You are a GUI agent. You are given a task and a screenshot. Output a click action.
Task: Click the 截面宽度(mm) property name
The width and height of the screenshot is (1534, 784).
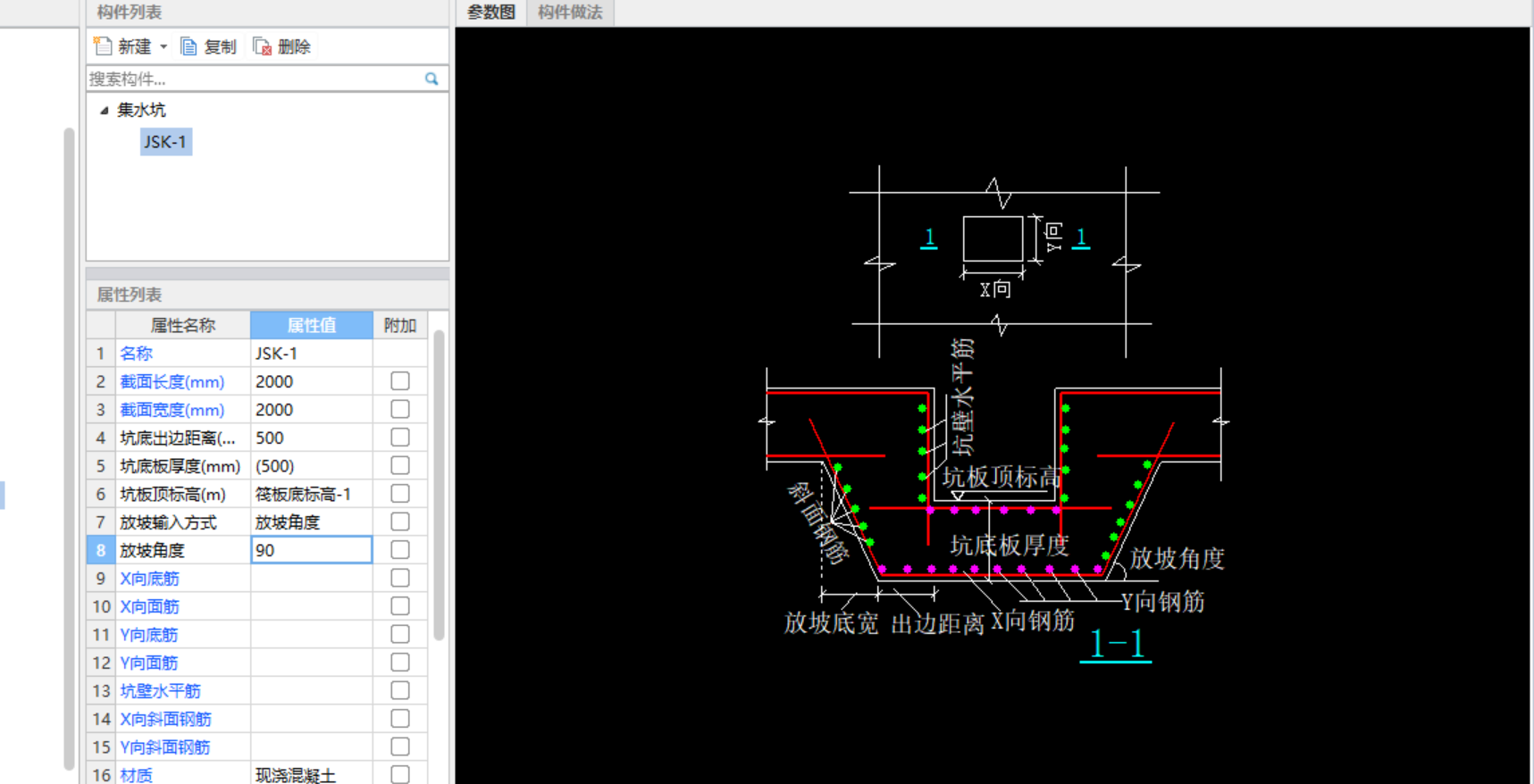pyautogui.click(x=172, y=410)
